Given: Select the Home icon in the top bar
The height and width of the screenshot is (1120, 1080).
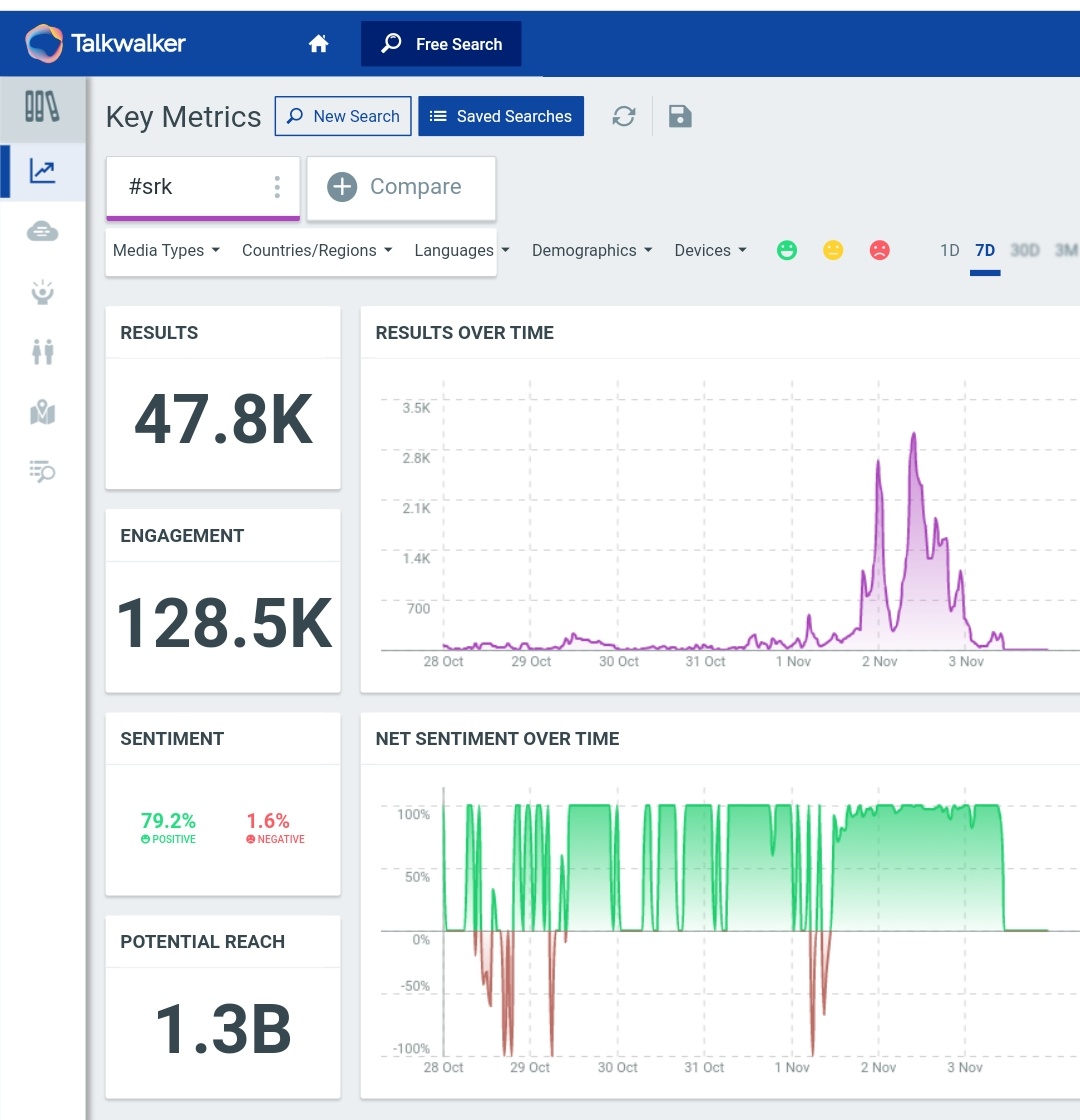Looking at the screenshot, I should [318, 43].
